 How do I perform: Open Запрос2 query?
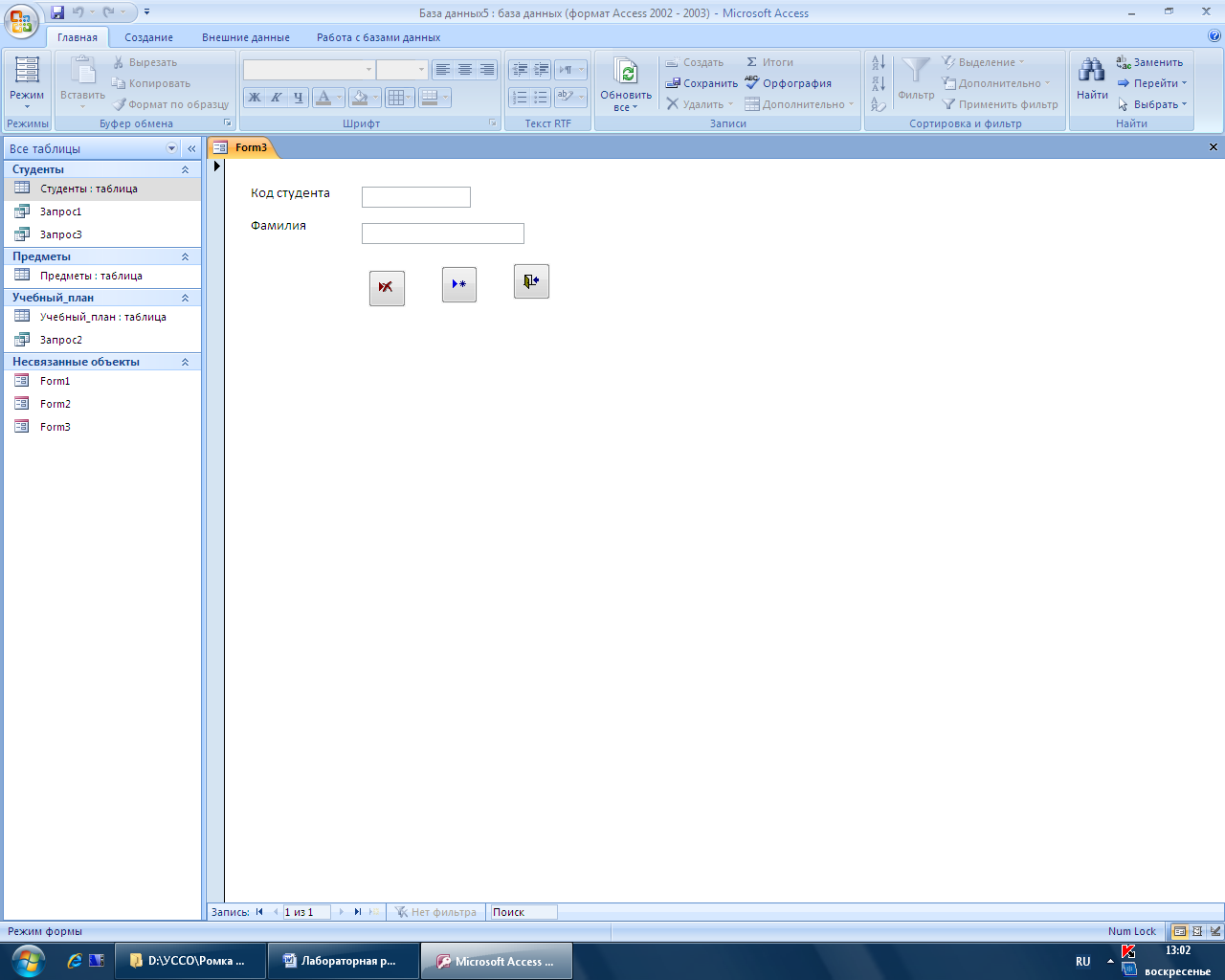coord(101,340)
